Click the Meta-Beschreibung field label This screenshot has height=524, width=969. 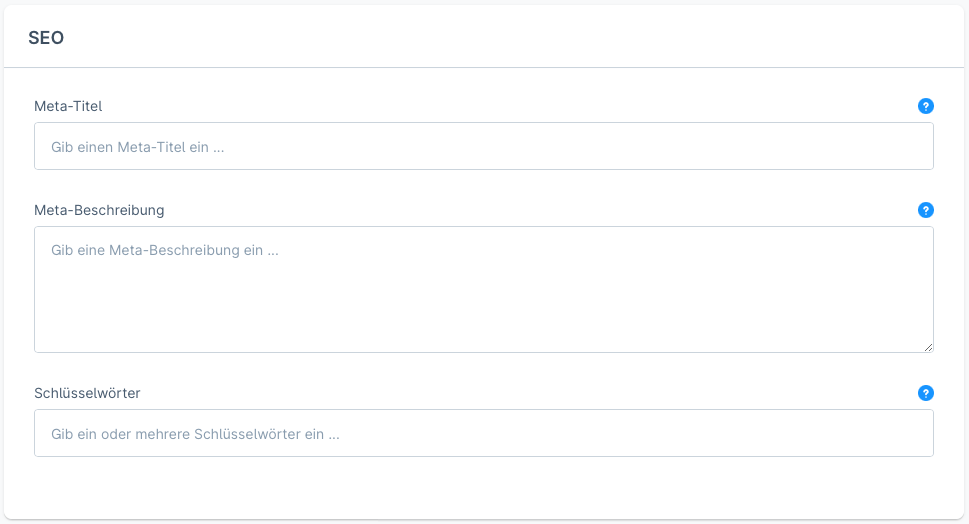click(99, 210)
